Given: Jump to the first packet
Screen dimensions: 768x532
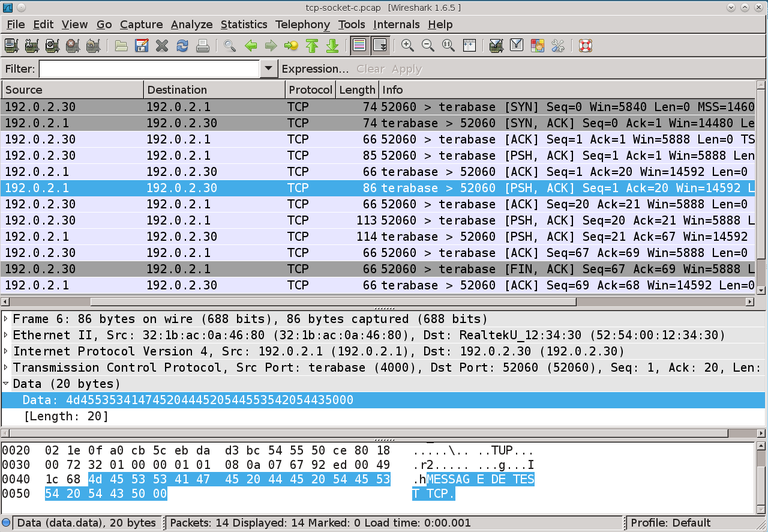Looking at the screenshot, I should click(x=312, y=46).
